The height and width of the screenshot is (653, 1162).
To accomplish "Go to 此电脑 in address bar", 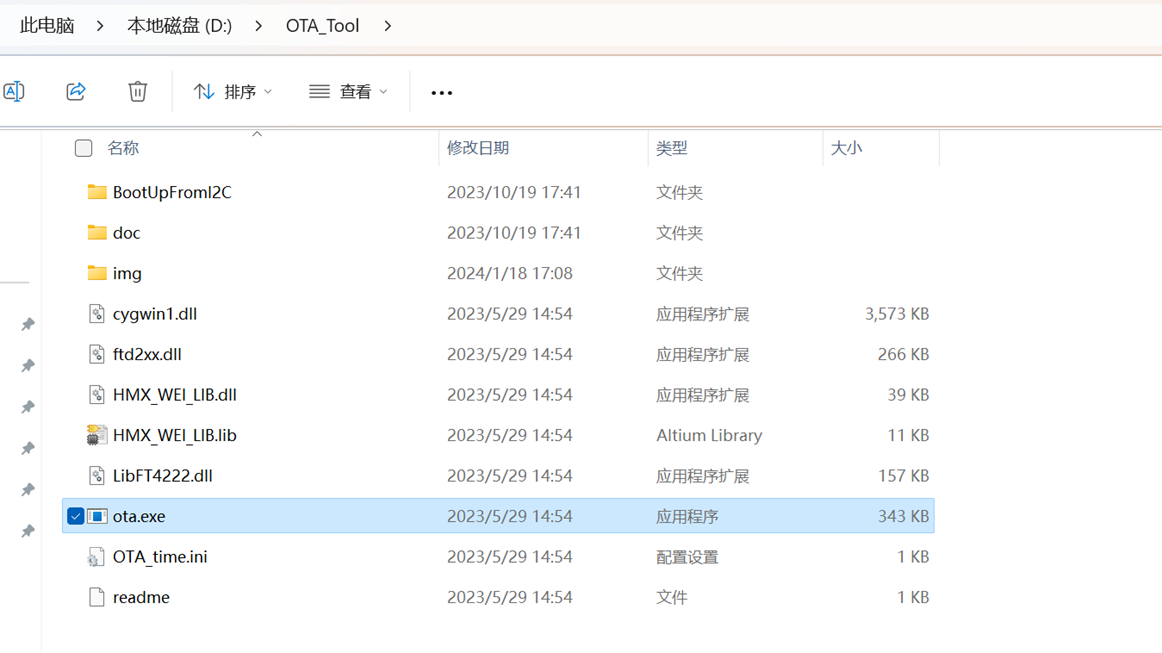I will [47, 26].
